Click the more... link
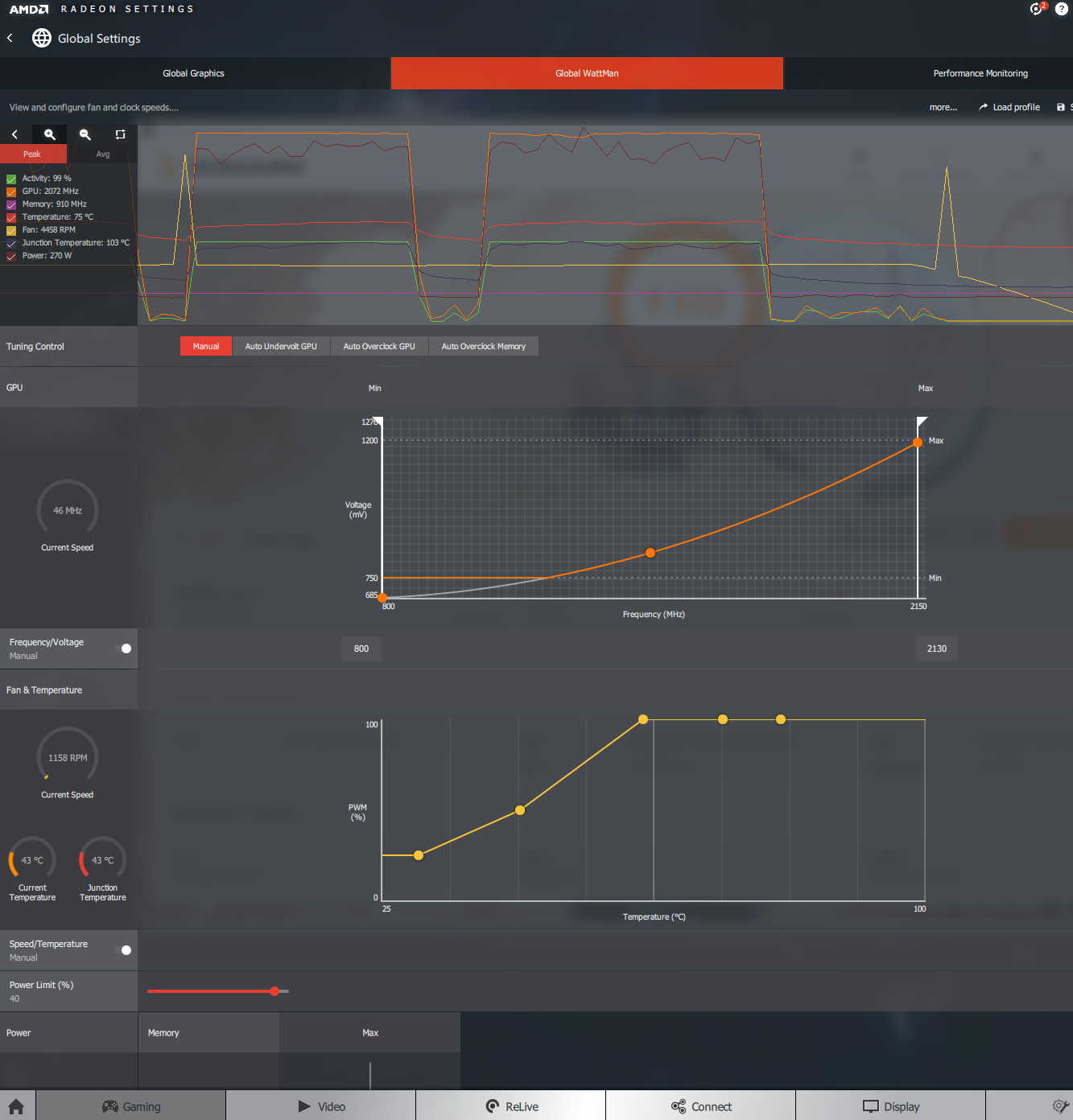The width and height of the screenshot is (1073, 1120). (x=943, y=107)
